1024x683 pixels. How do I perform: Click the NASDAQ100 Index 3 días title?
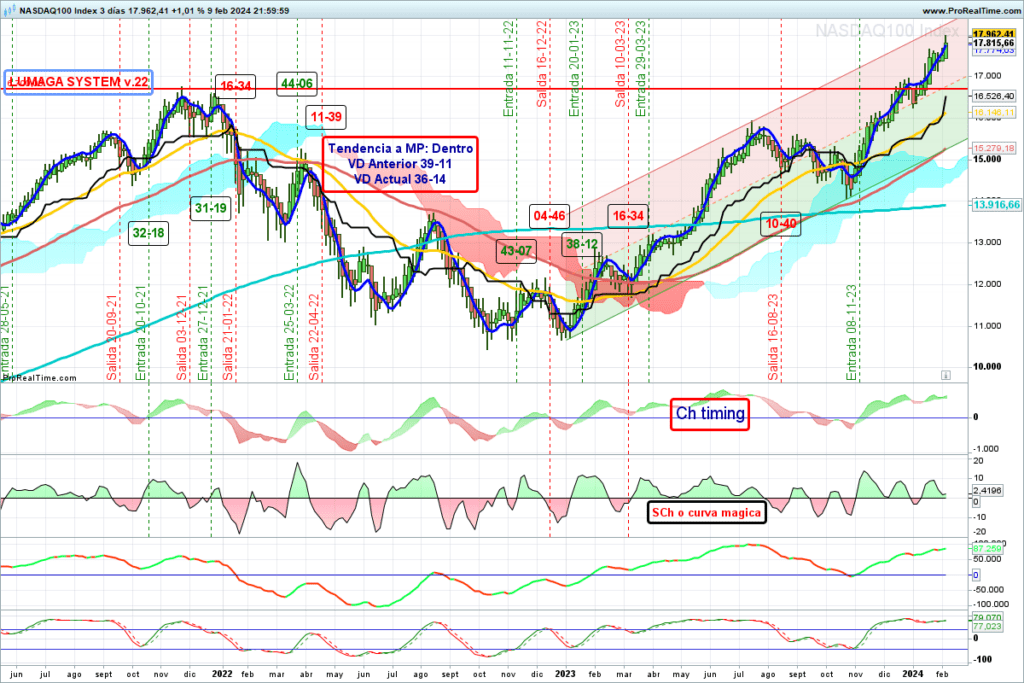tap(76, 10)
